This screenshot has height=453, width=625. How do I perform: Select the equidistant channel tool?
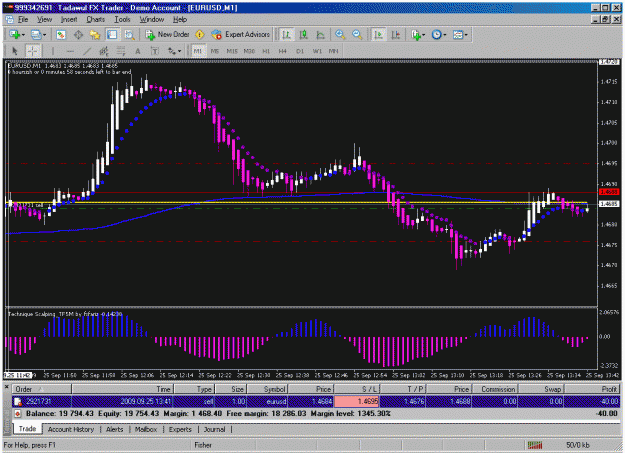pyautogui.click(x=104, y=51)
